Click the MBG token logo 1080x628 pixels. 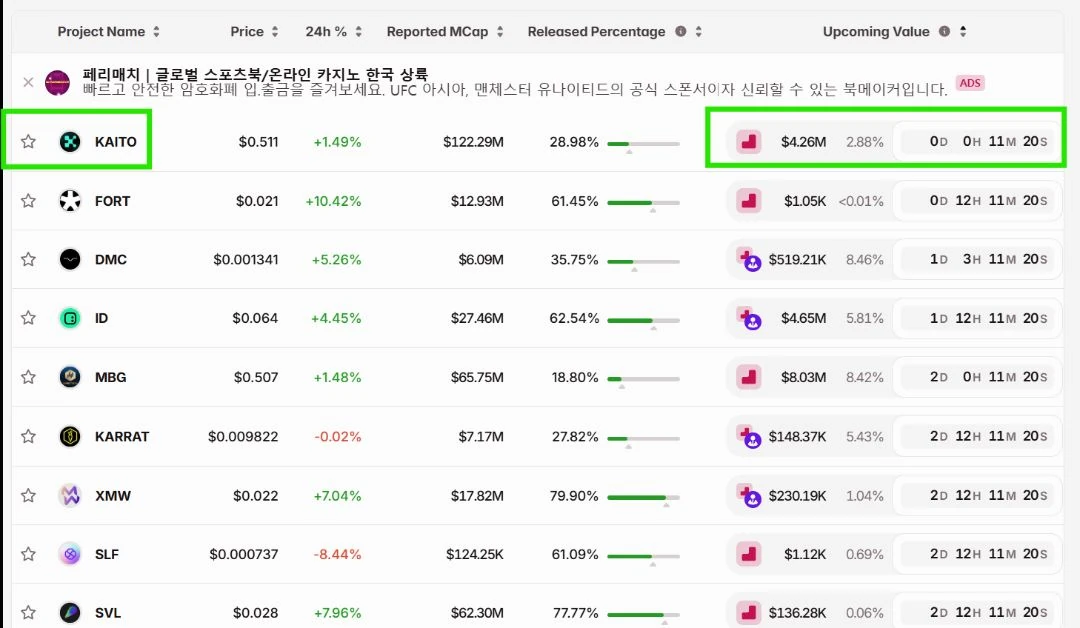coord(70,377)
